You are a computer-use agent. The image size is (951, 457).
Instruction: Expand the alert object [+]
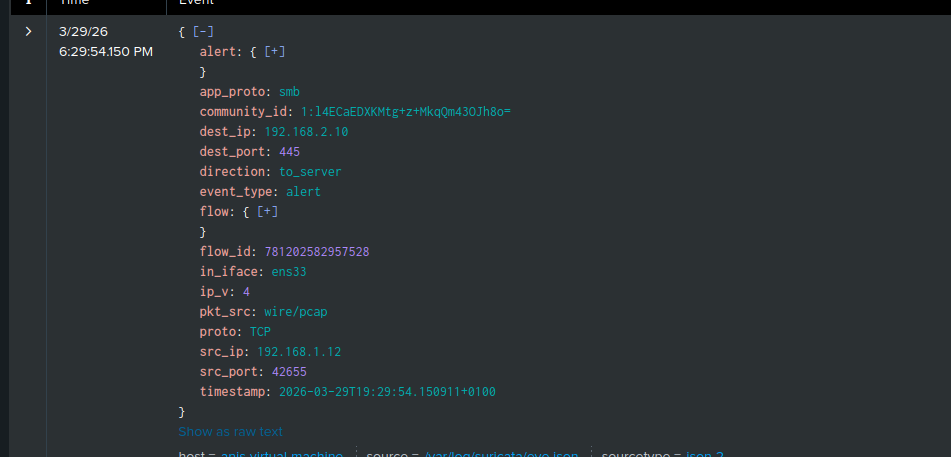pos(275,52)
